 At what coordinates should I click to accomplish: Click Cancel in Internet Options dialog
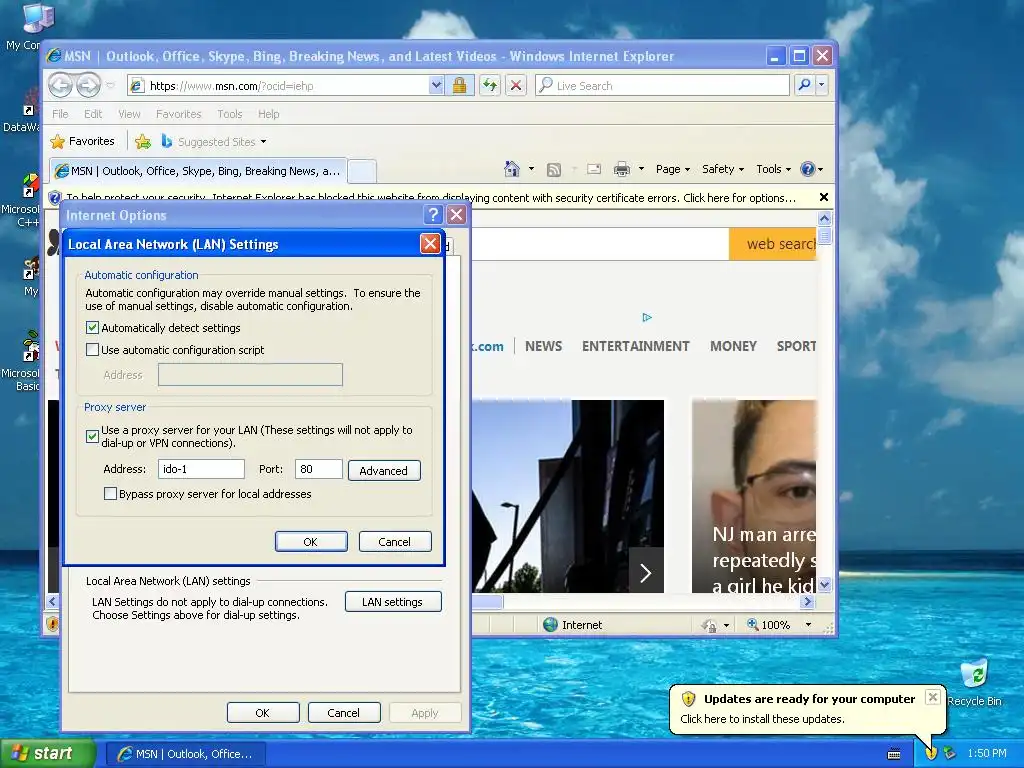(x=344, y=712)
